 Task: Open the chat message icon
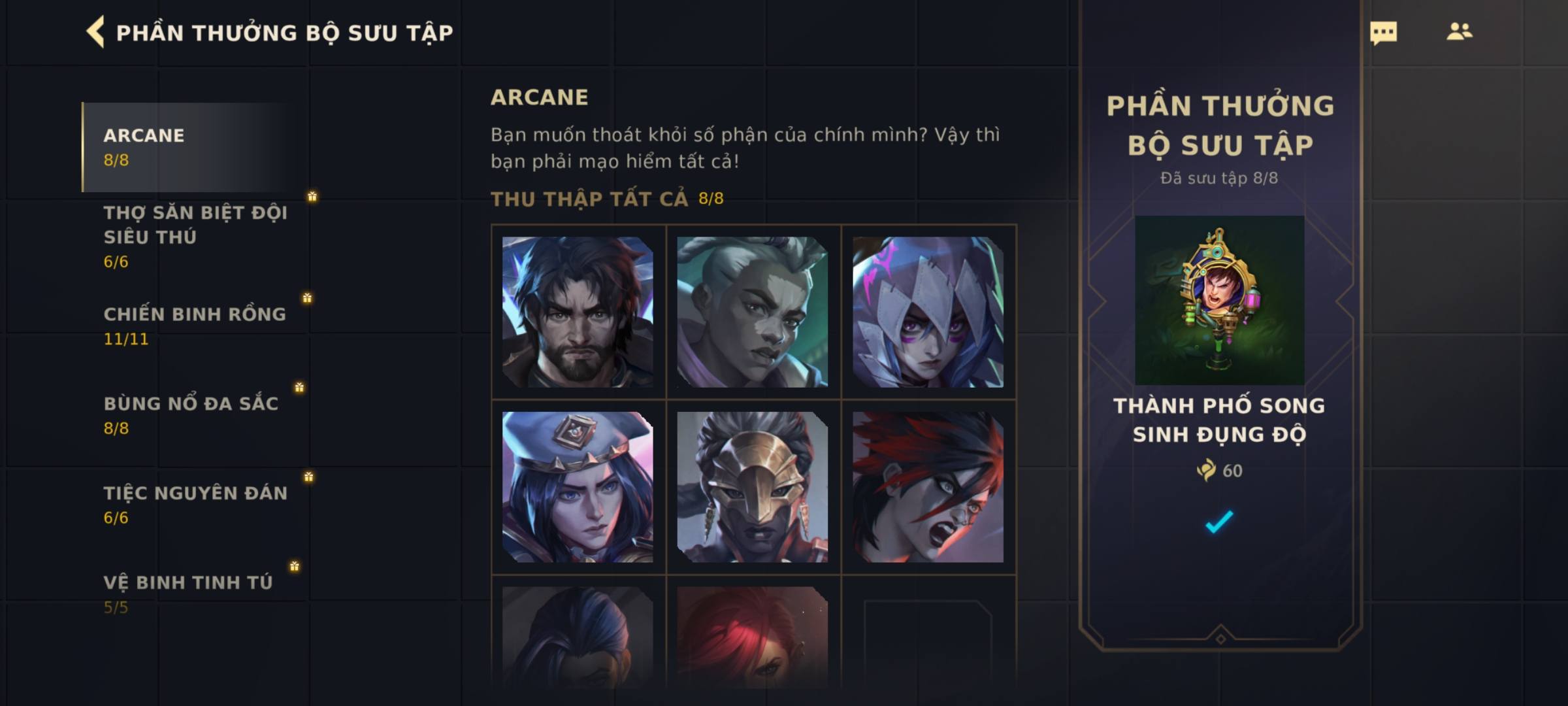[x=1383, y=33]
